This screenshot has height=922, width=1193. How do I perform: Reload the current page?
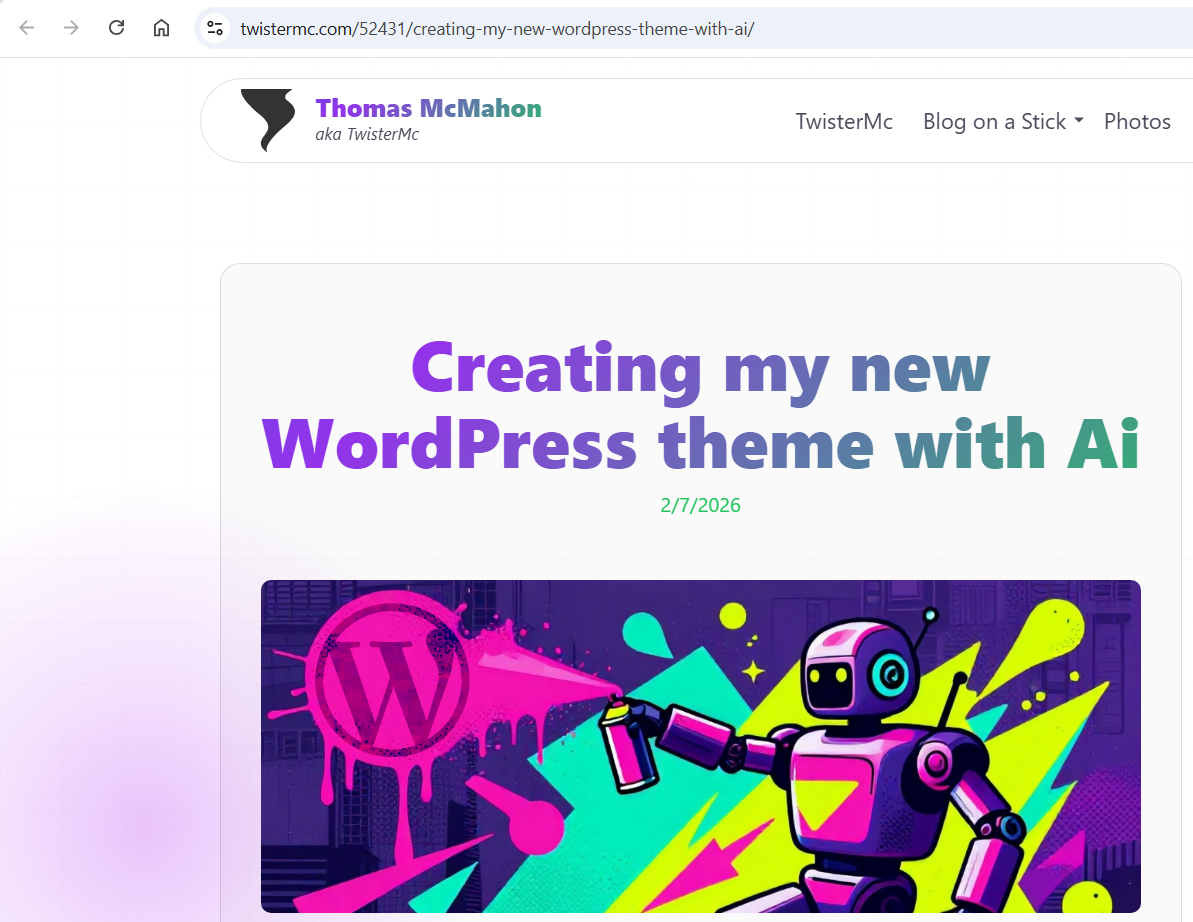point(116,28)
